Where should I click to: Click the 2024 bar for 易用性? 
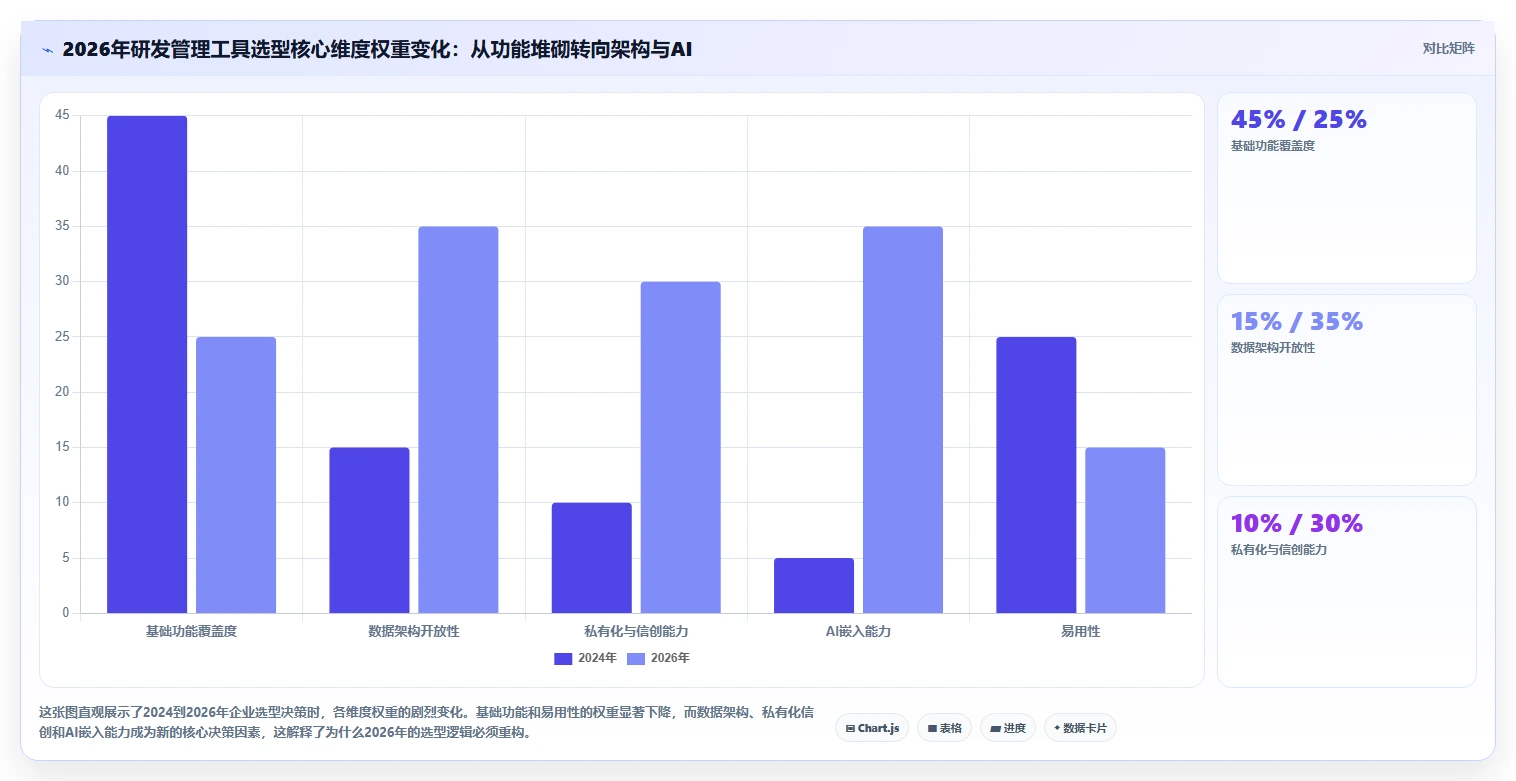point(1036,475)
